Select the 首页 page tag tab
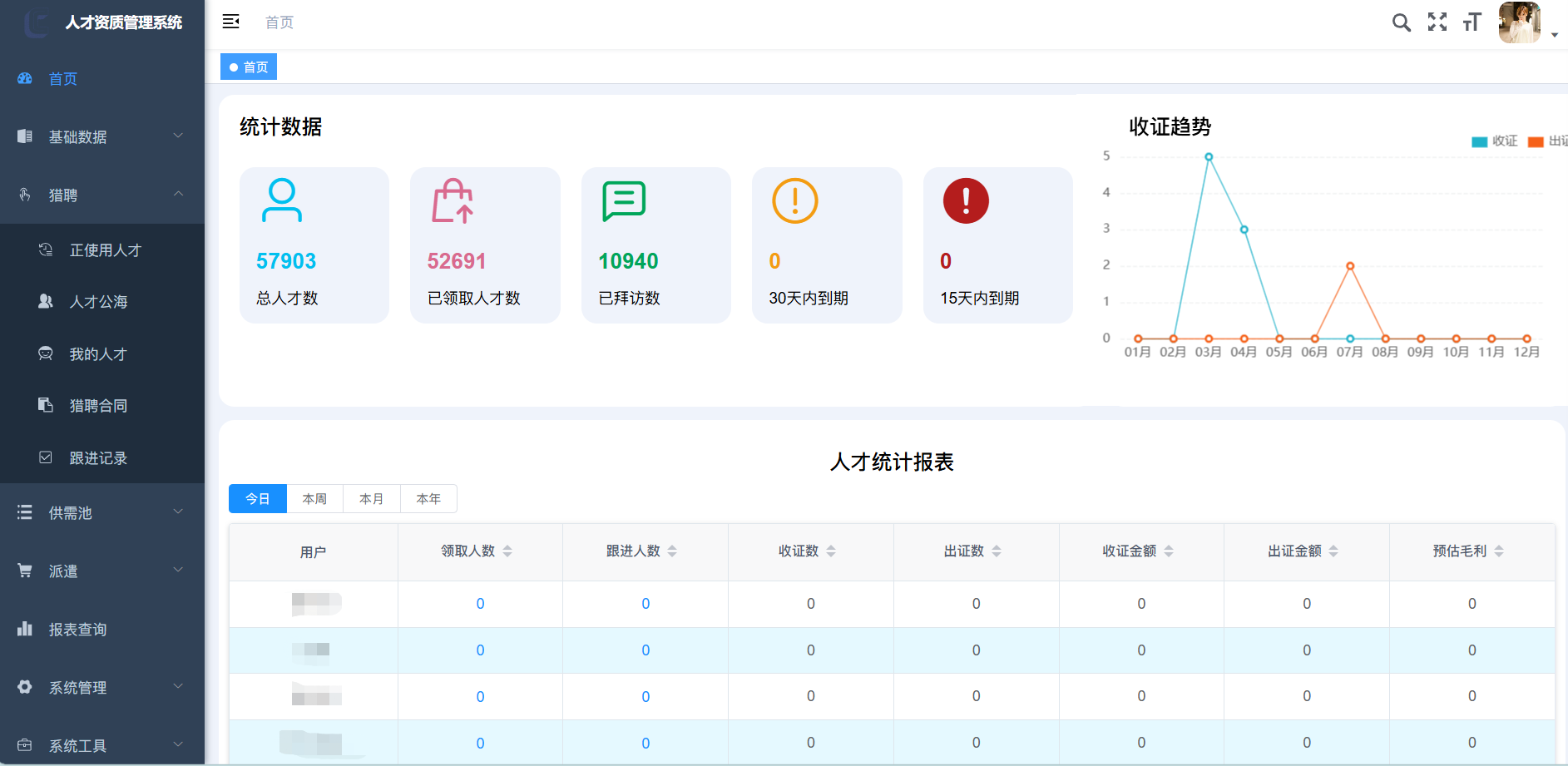1568x766 pixels. pyautogui.click(x=249, y=67)
